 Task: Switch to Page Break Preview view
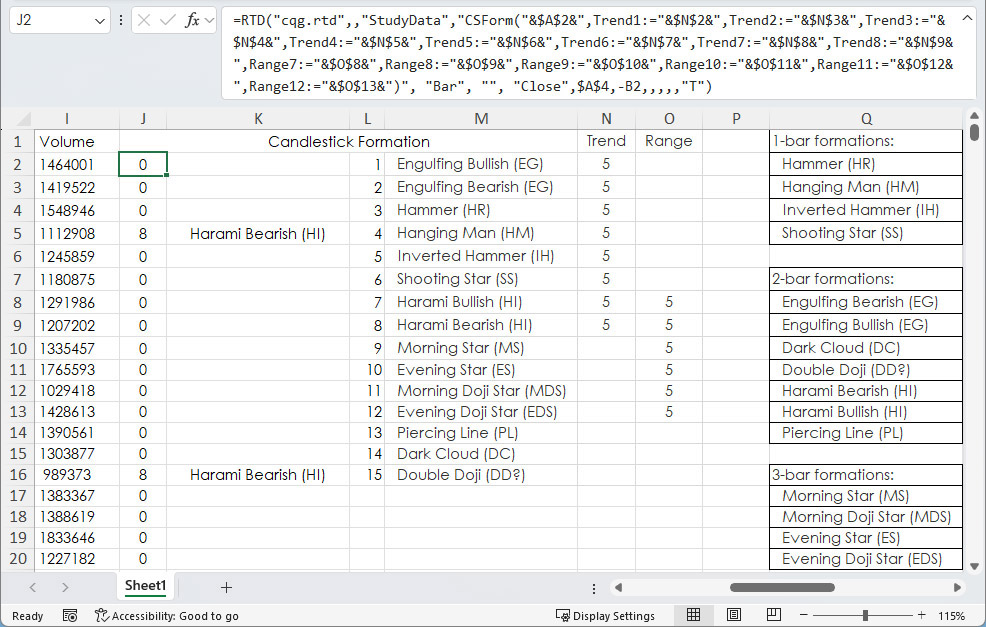point(773,616)
